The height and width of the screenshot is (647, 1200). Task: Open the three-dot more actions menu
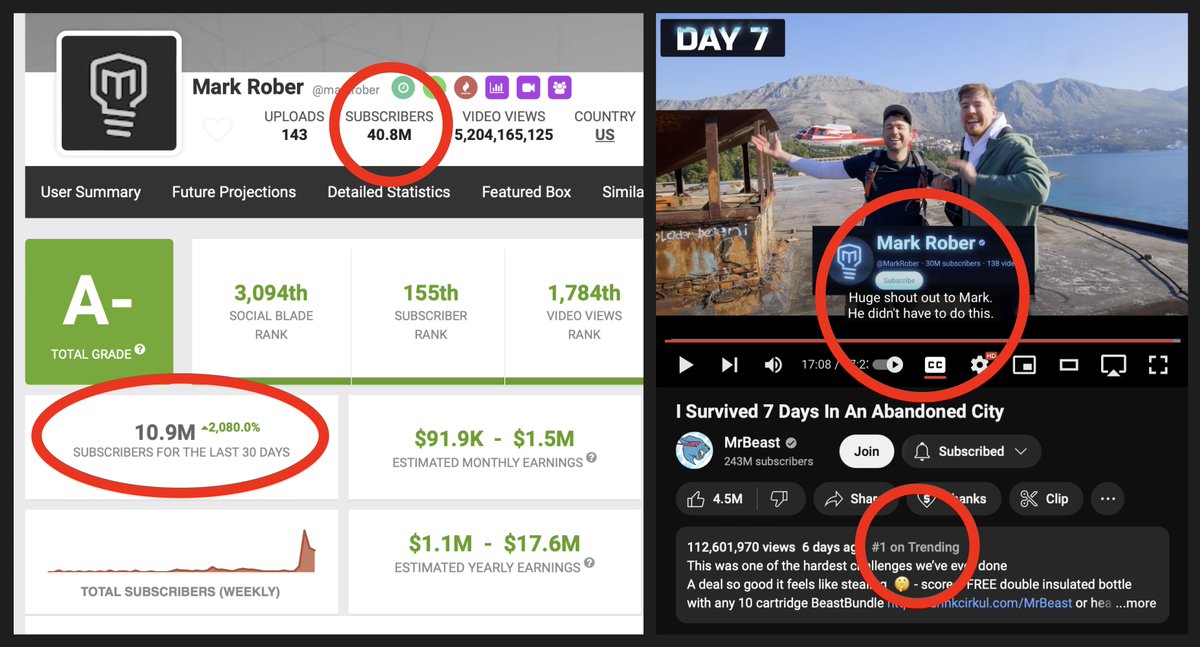1107,498
